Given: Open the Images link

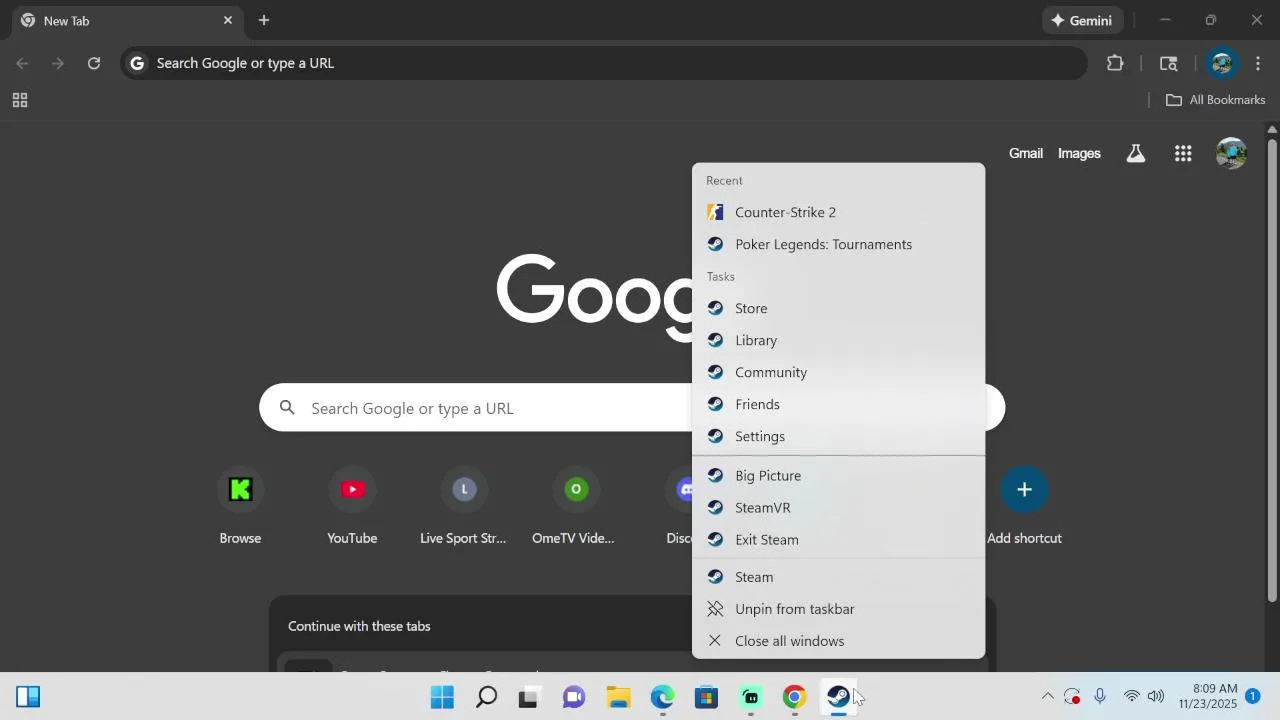Looking at the screenshot, I should coord(1079,153).
